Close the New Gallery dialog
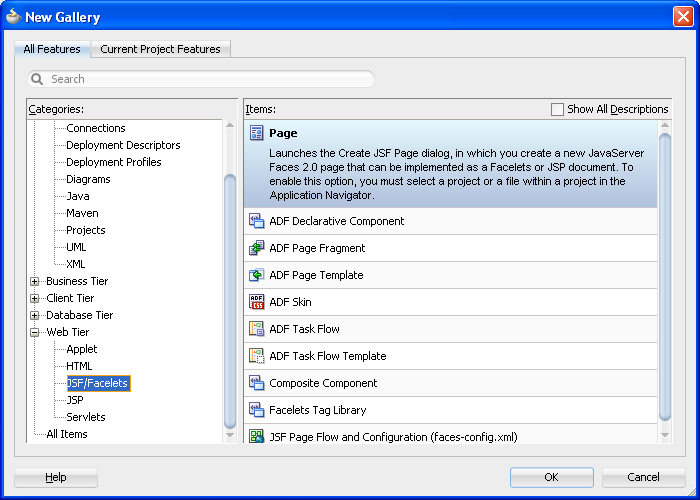The width and height of the screenshot is (700, 500). [x=683, y=17]
